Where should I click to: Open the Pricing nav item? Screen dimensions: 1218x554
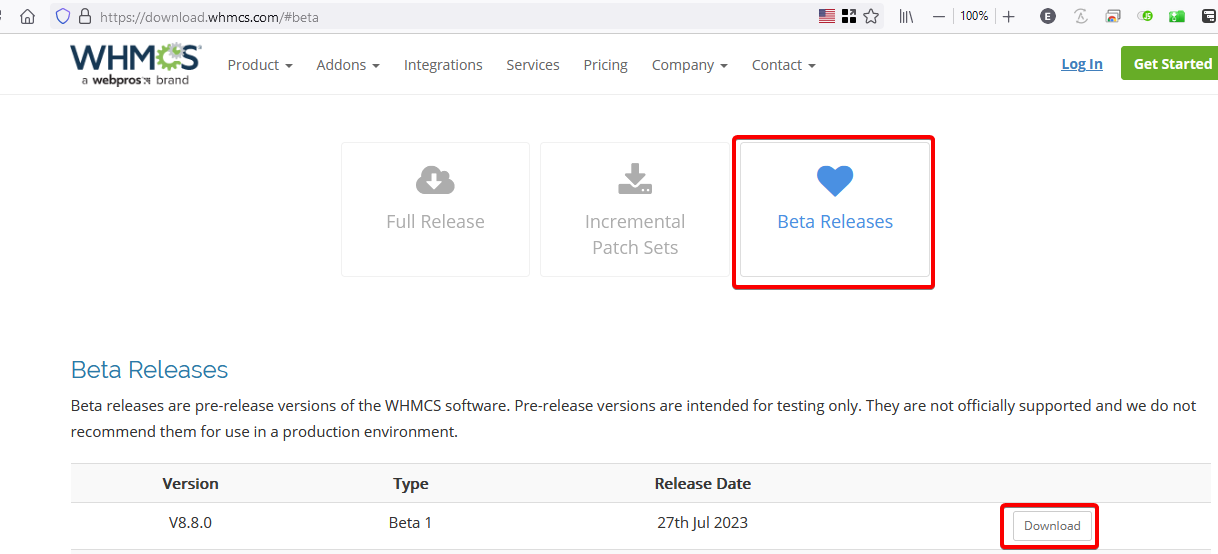(x=606, y=65)
